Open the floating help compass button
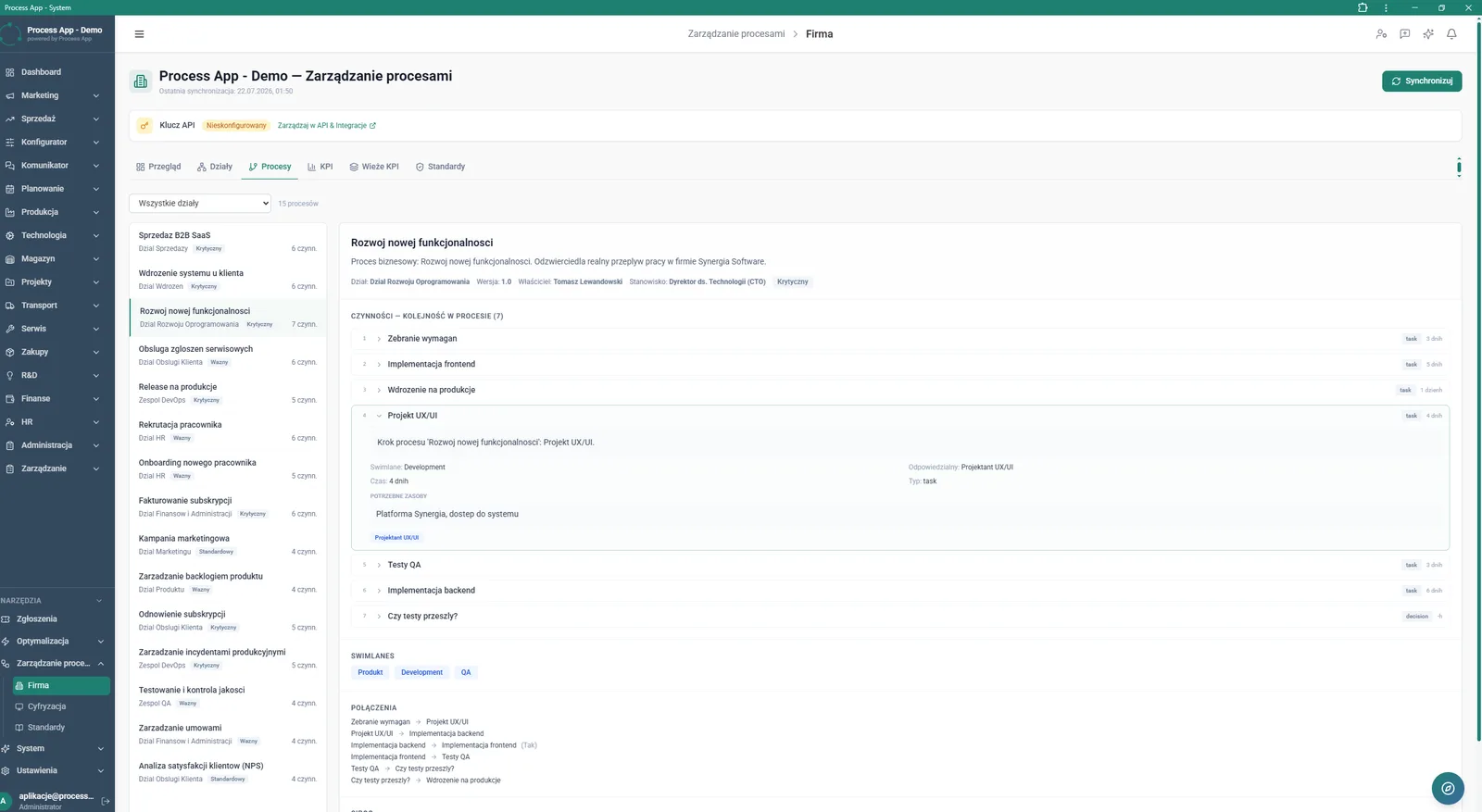The height and width of the screenshot is (812, 1482). pos(1448,788)
